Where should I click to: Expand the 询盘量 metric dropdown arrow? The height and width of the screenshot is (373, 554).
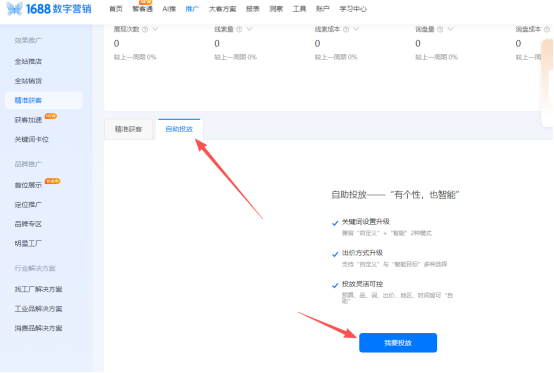click(450, 29)
